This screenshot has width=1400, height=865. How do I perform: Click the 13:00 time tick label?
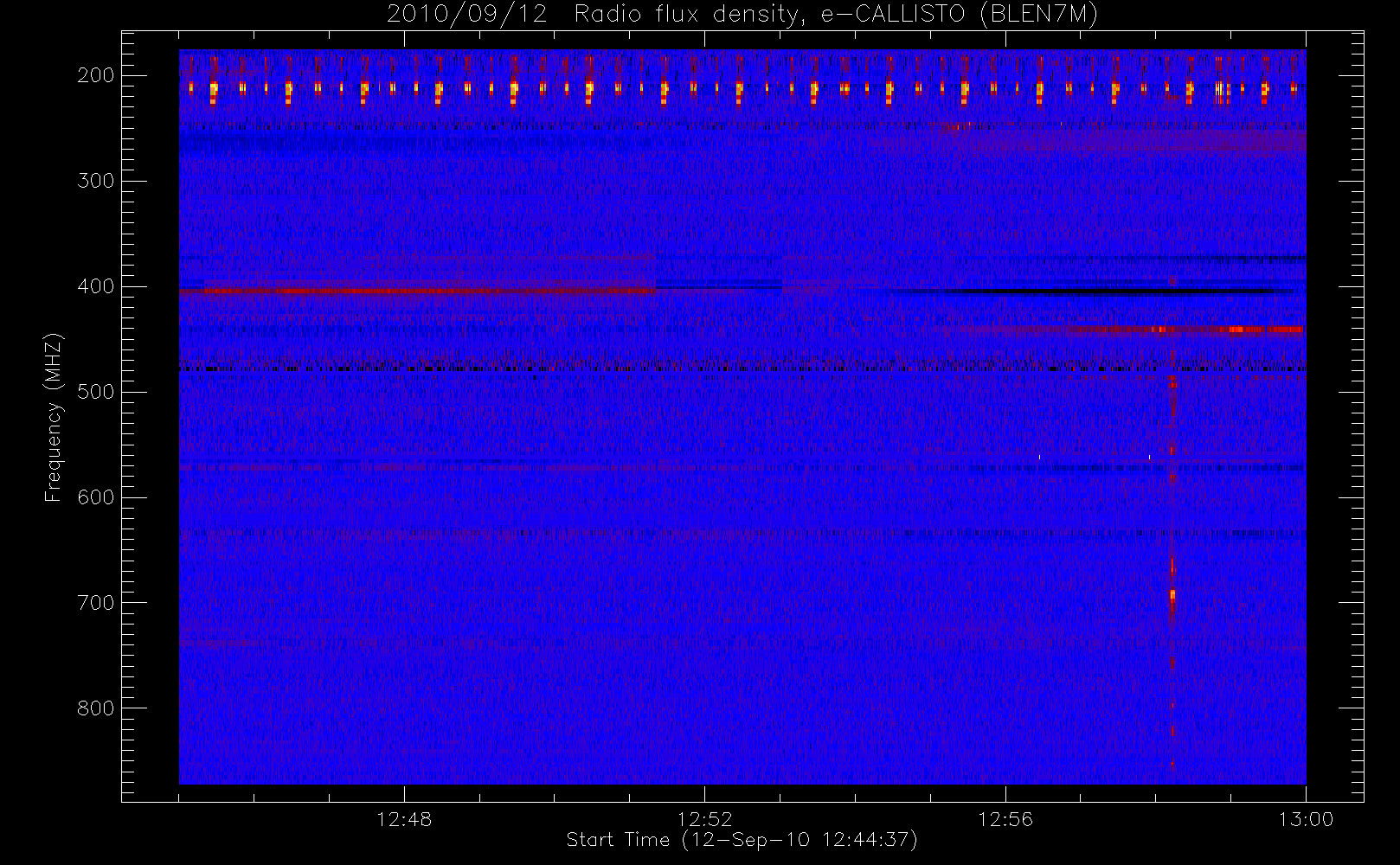point(1306,819)
